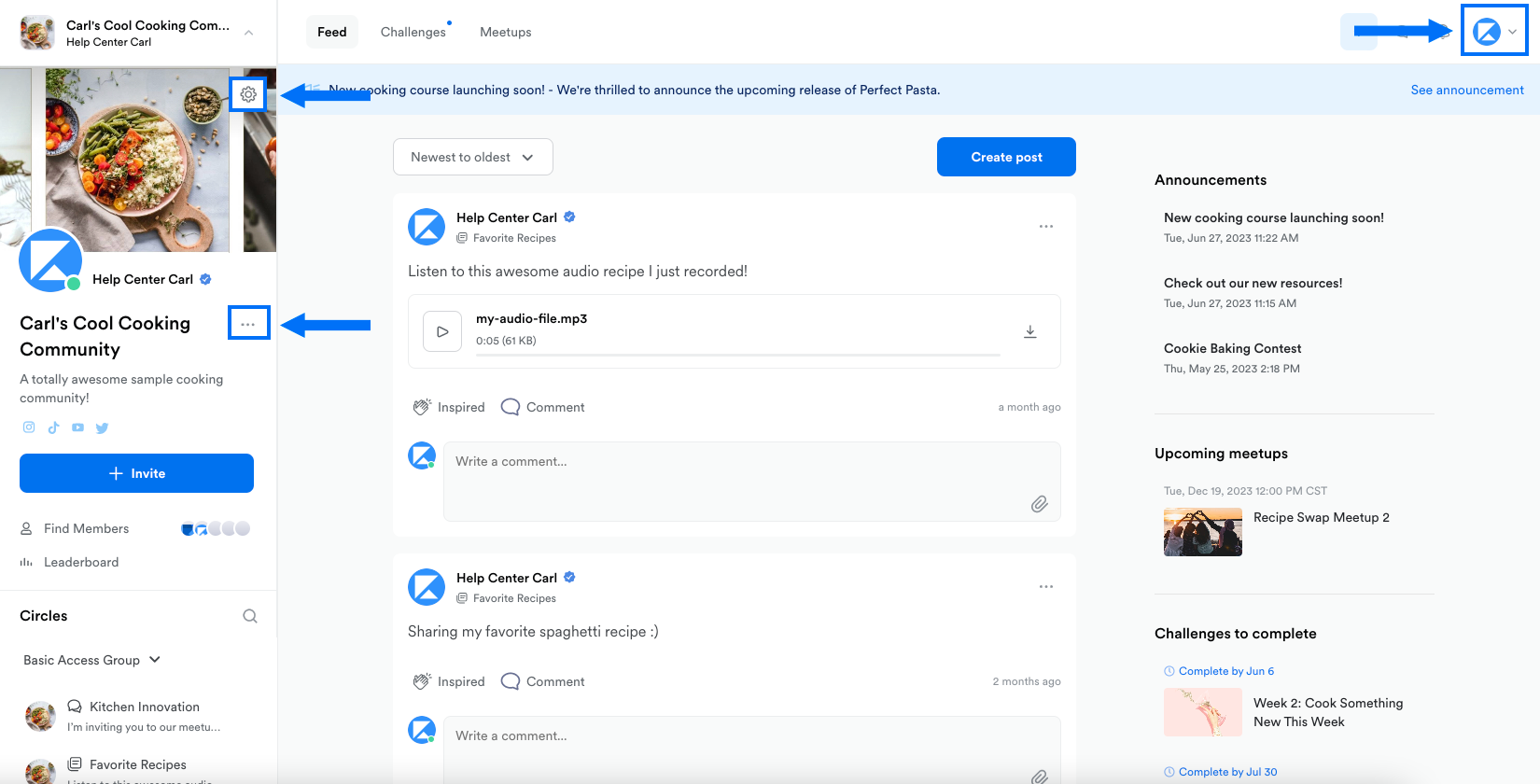
Task: Click the sidebar three-dot options button
Action: [248, 324]
